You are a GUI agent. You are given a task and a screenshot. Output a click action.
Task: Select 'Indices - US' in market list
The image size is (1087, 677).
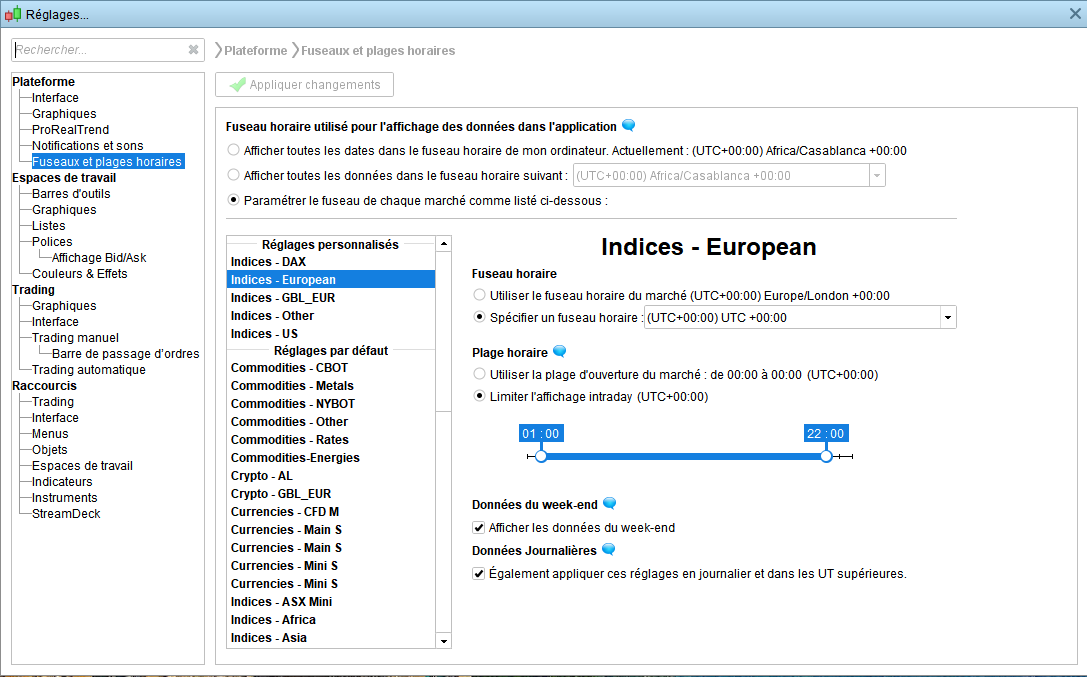[x=331, y=334]
